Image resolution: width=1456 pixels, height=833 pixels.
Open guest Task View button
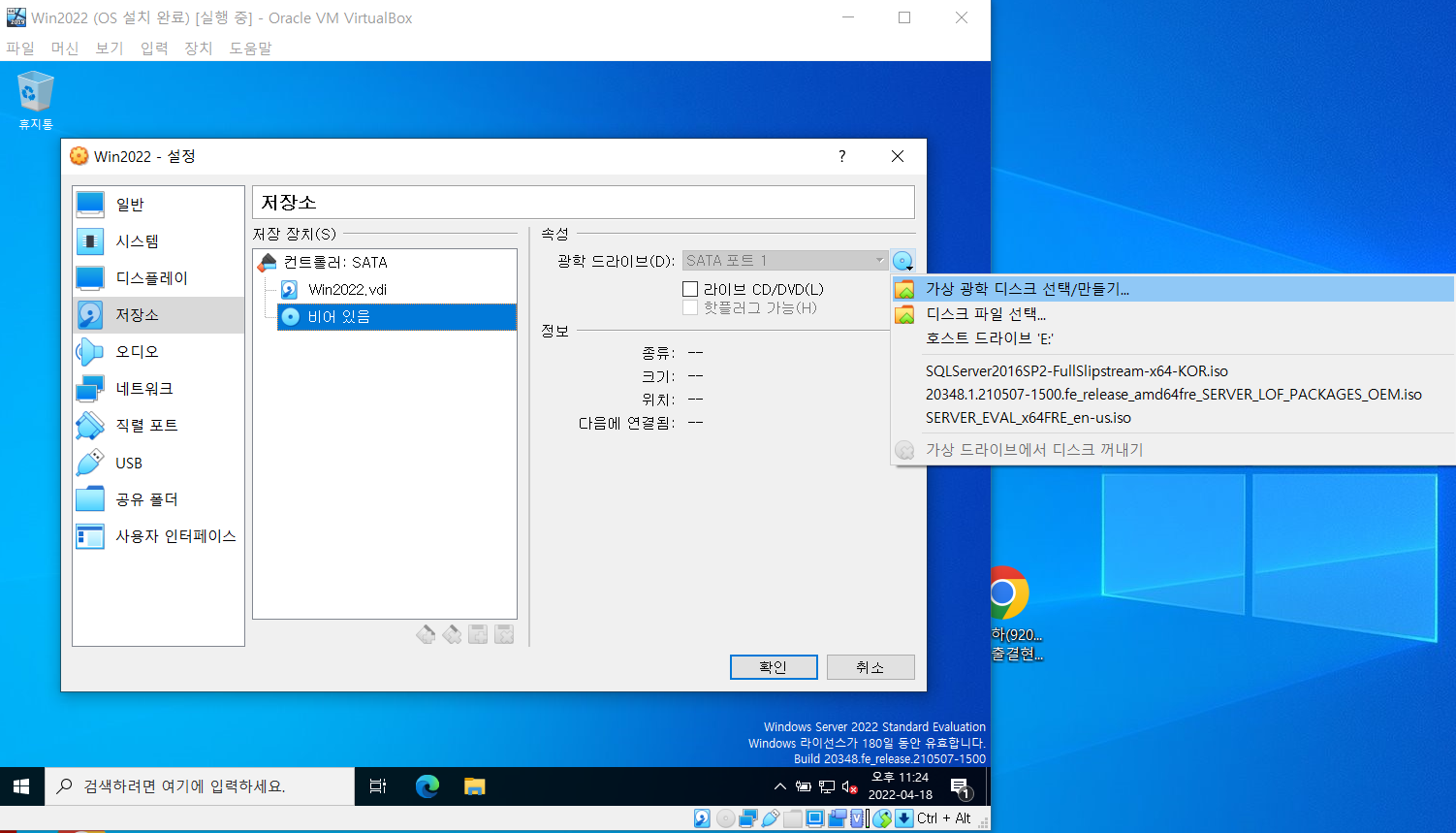pyautogui.click(x=378, y=786)
